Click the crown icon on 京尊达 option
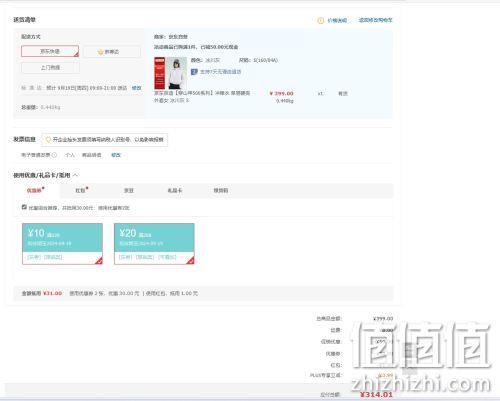The image size is (500, 401). tap(100, 52)
